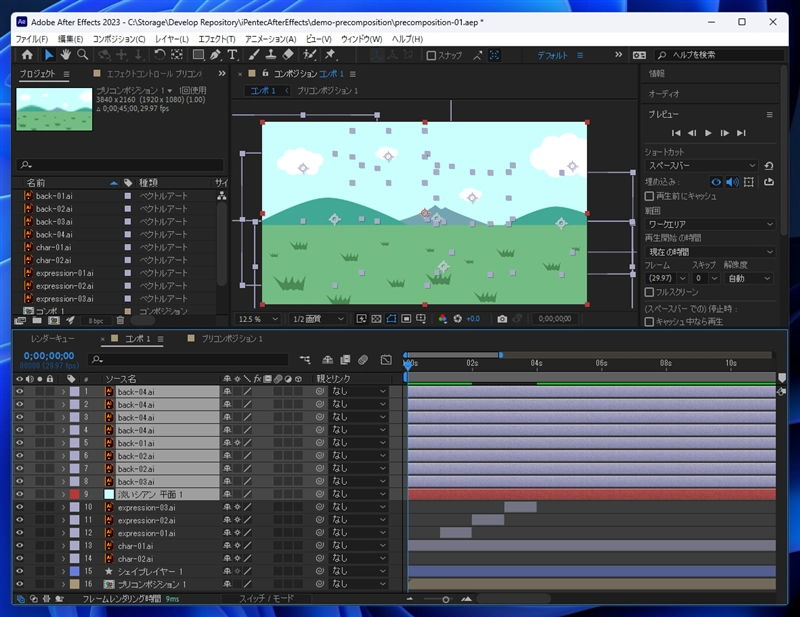Enable キャッシュ中なら再生 checkbox

coord(649,322)
